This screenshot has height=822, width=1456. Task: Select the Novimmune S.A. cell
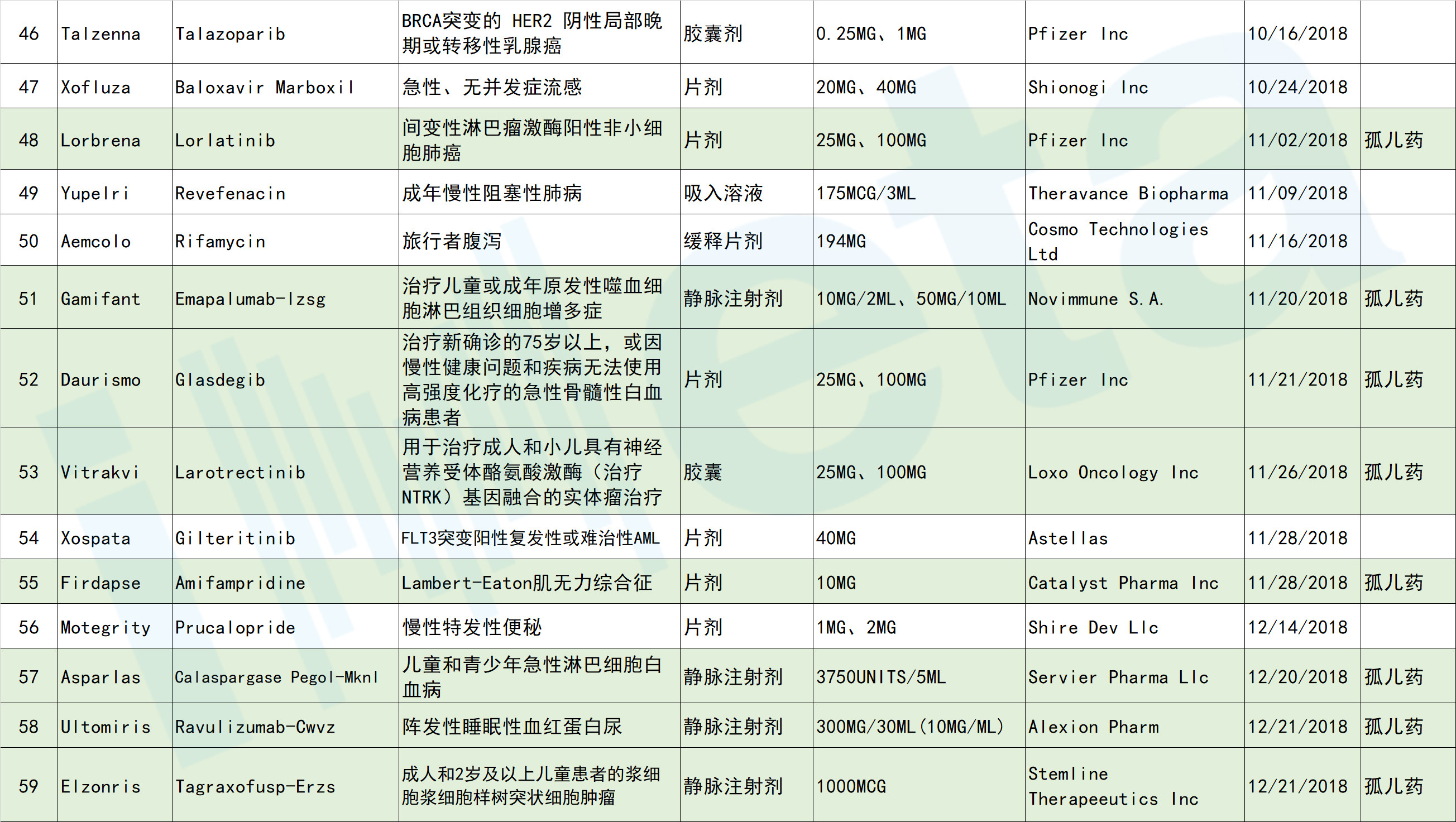(x=1135, y=297)
